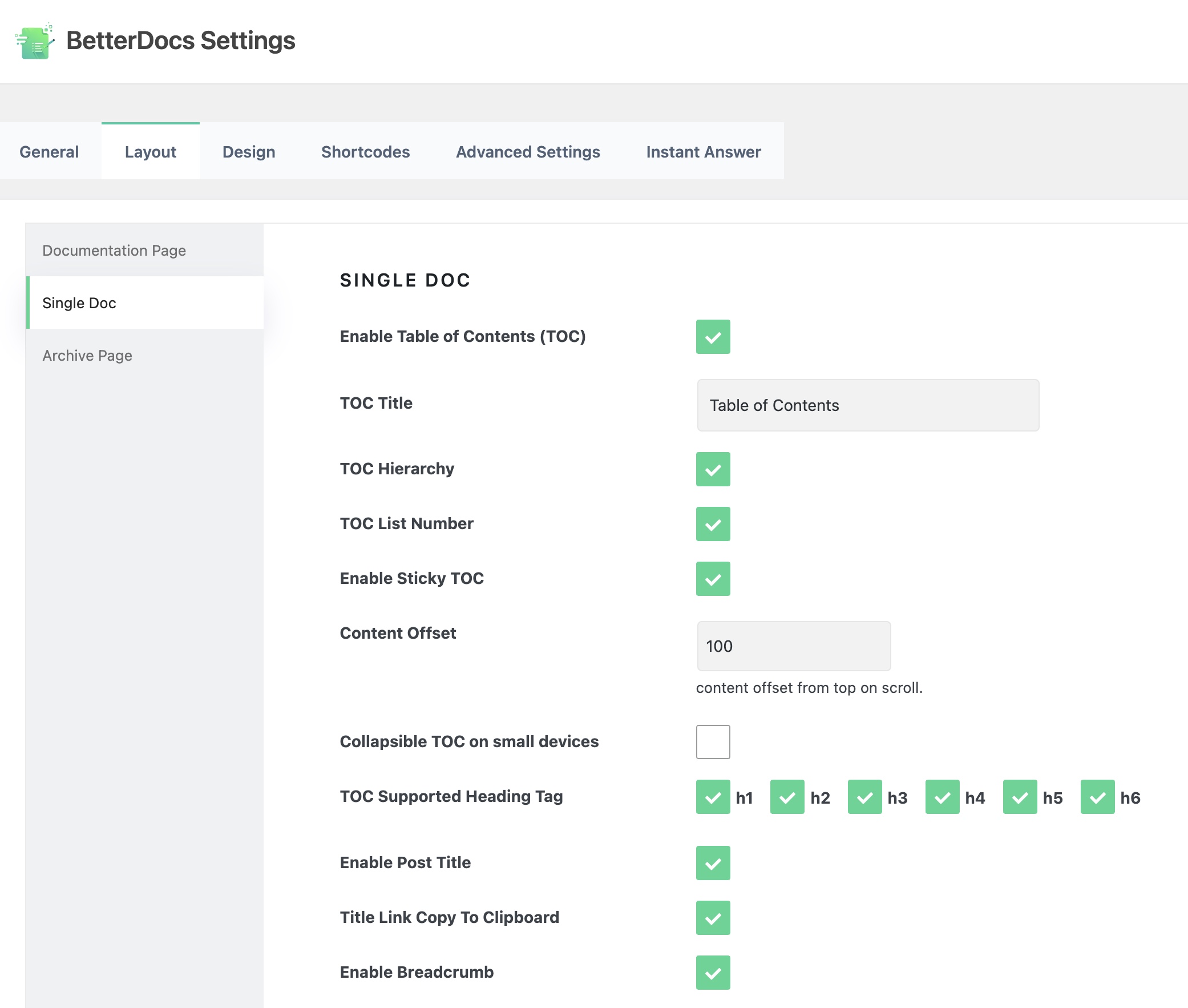Screen dimensions: 1188x1008
Task: Uncheck the h3 heading tag
Action: click(x=864, y=797)
